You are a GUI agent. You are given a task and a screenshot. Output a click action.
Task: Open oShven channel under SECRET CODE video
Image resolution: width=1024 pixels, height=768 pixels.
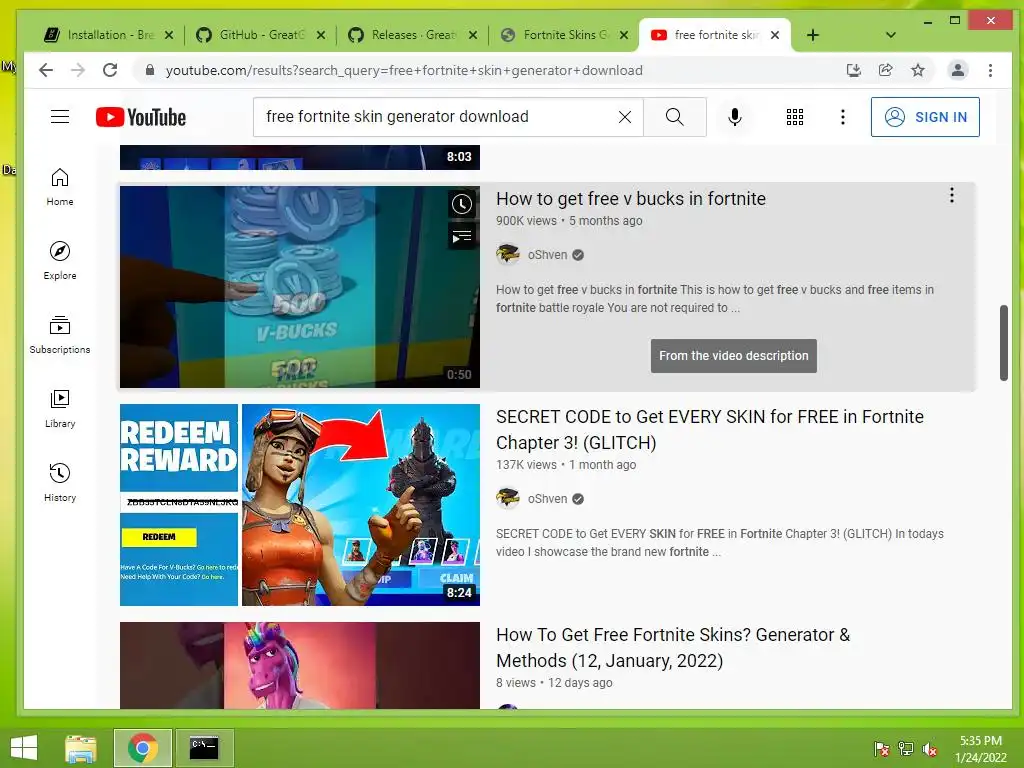(x=547, y=499)
